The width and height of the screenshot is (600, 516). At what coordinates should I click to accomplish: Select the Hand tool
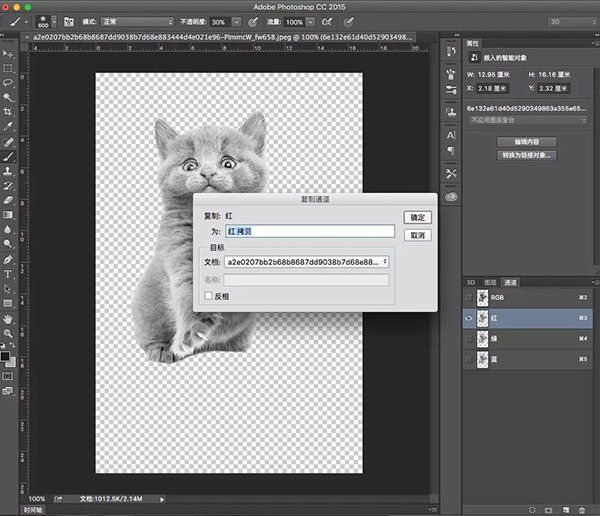[8, 318]
